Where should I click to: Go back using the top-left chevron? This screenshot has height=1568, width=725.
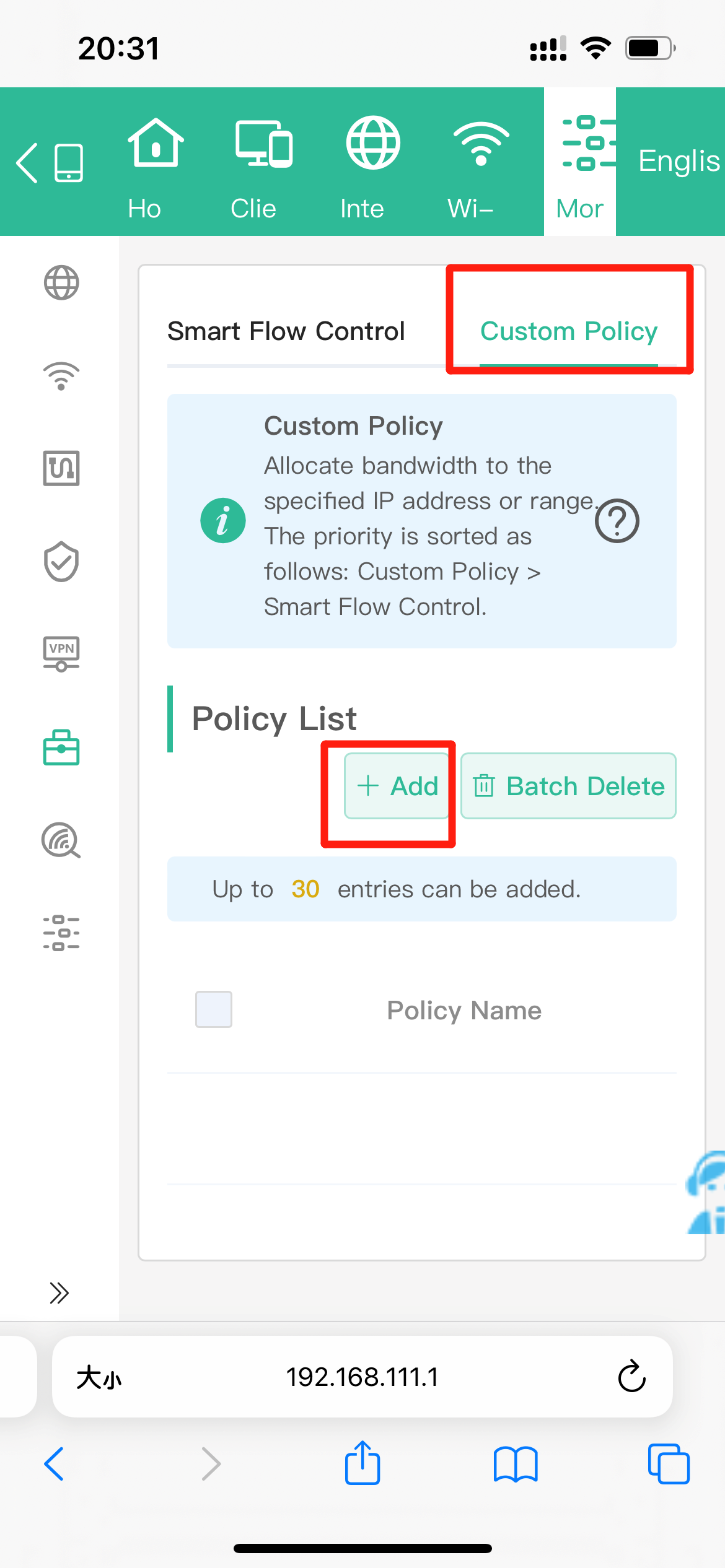pos(28,163)
